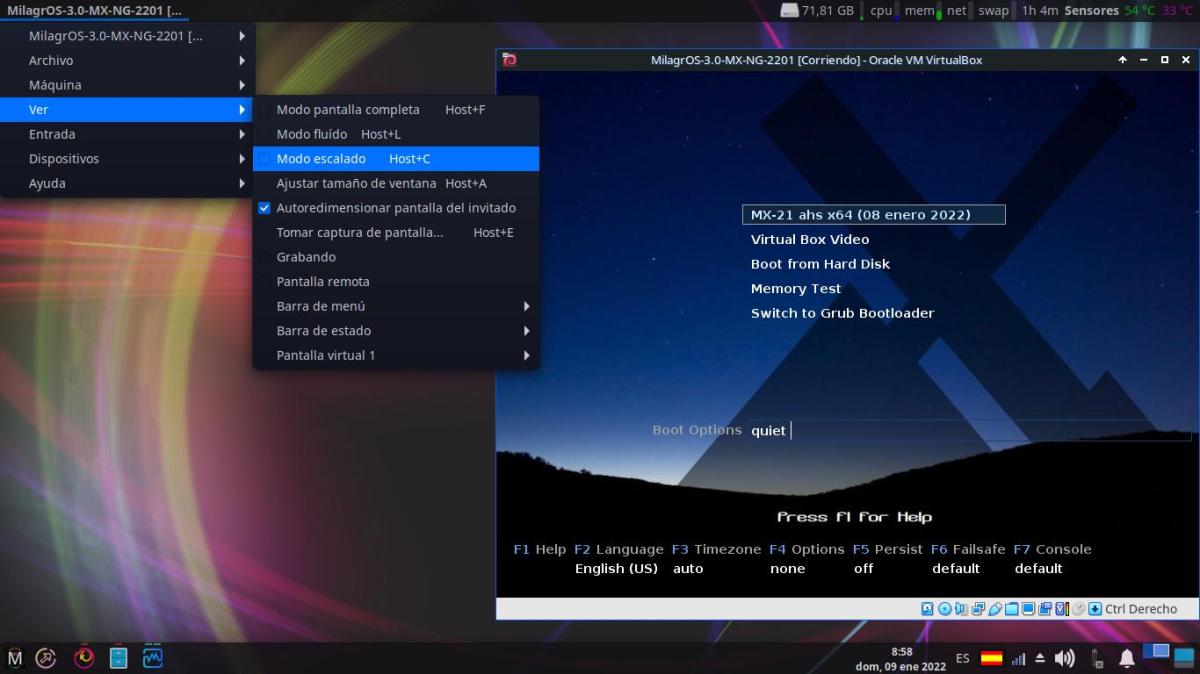Screen dimensions: 1200x674
Task: Choose Memory Test in the boot menu
Action: coord(796,289)
